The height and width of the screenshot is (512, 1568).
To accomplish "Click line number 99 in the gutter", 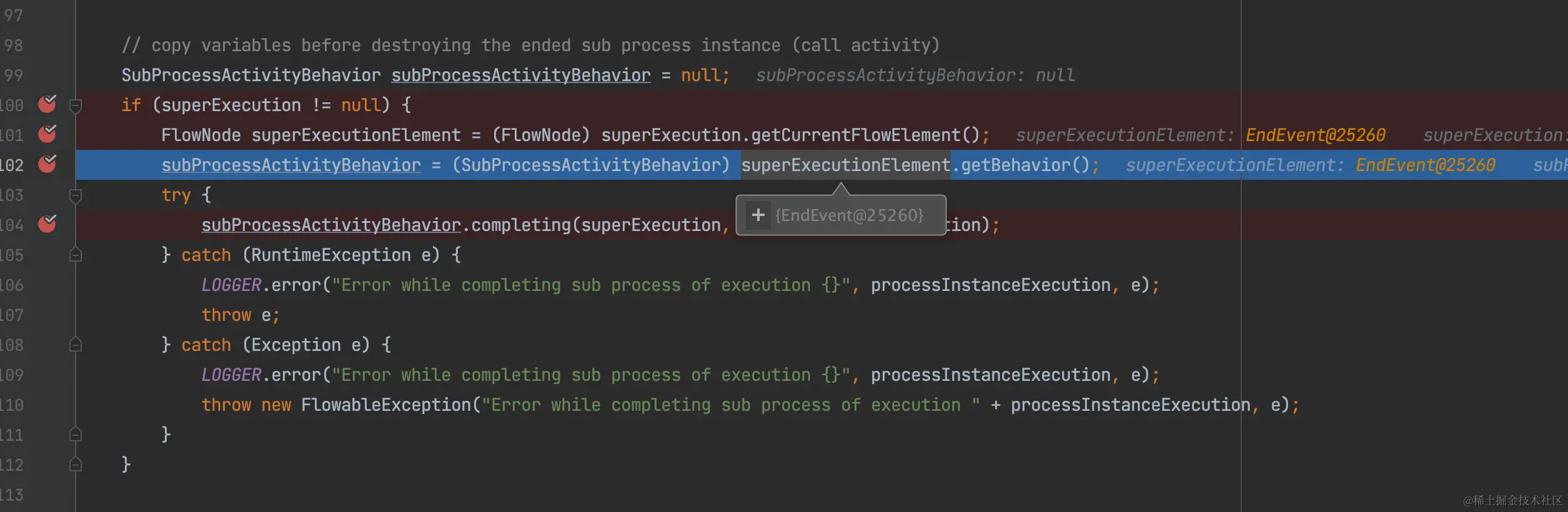I will [13, 76].
